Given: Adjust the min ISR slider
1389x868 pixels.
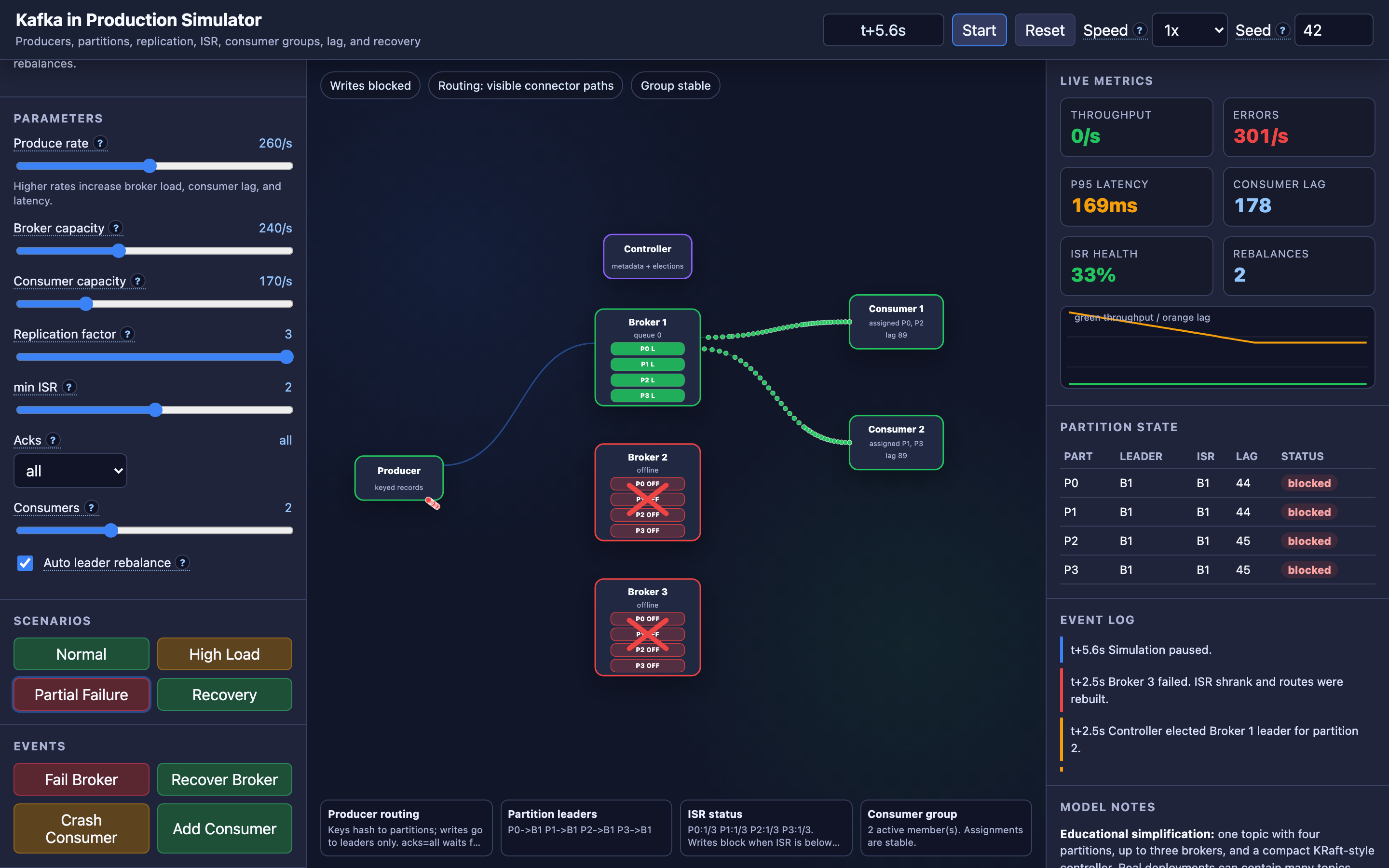Looking at the screenshot, I should (x=154, y=410).
